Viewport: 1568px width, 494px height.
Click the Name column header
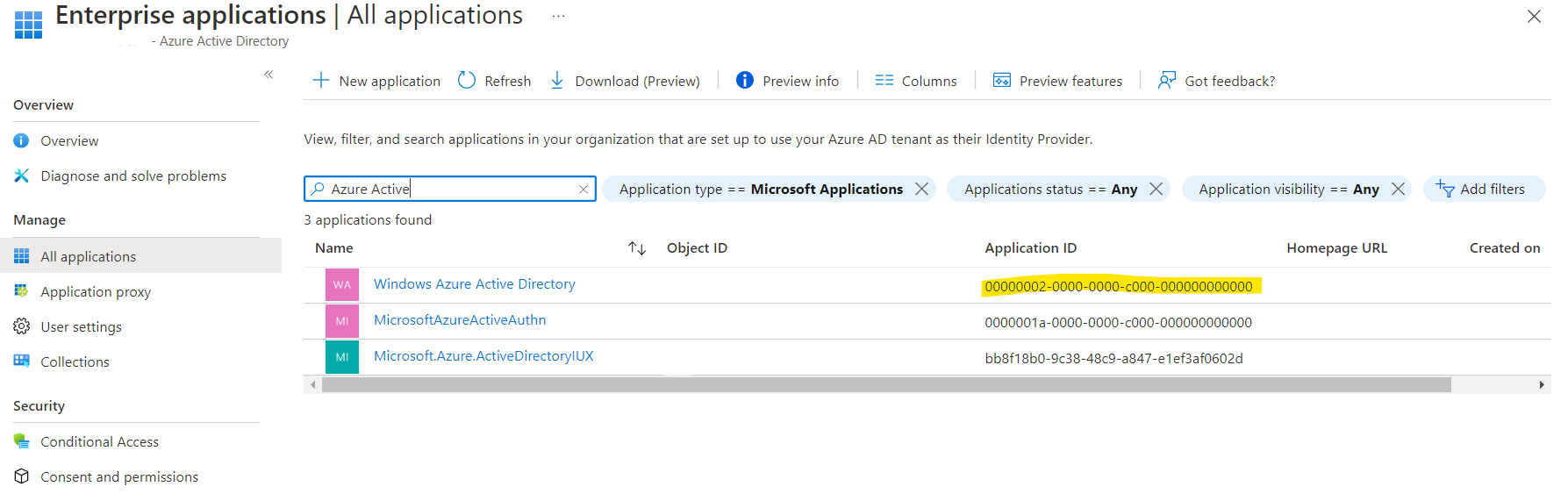[x=334, y=248]
